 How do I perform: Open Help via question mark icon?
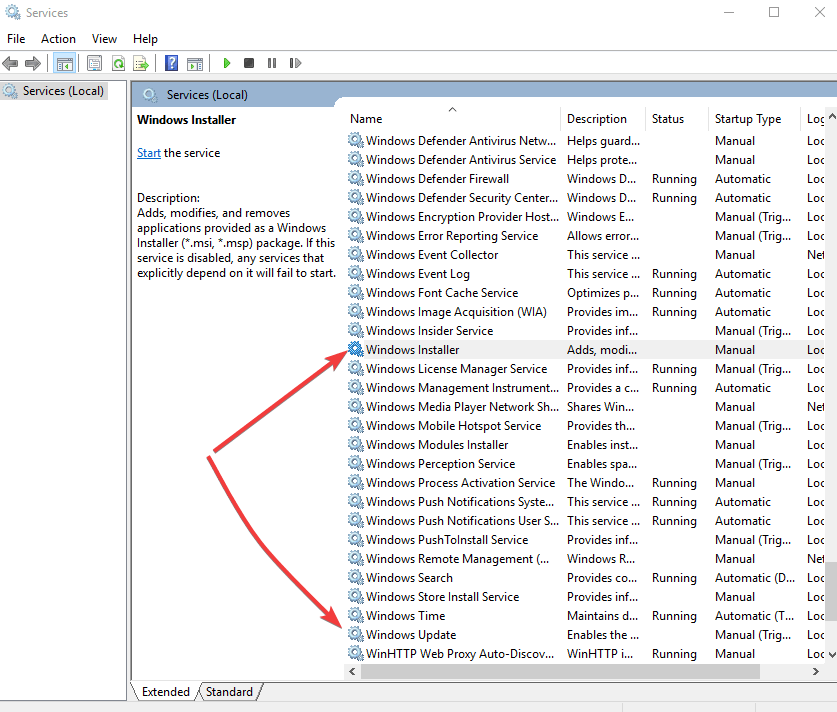(171, 64)
